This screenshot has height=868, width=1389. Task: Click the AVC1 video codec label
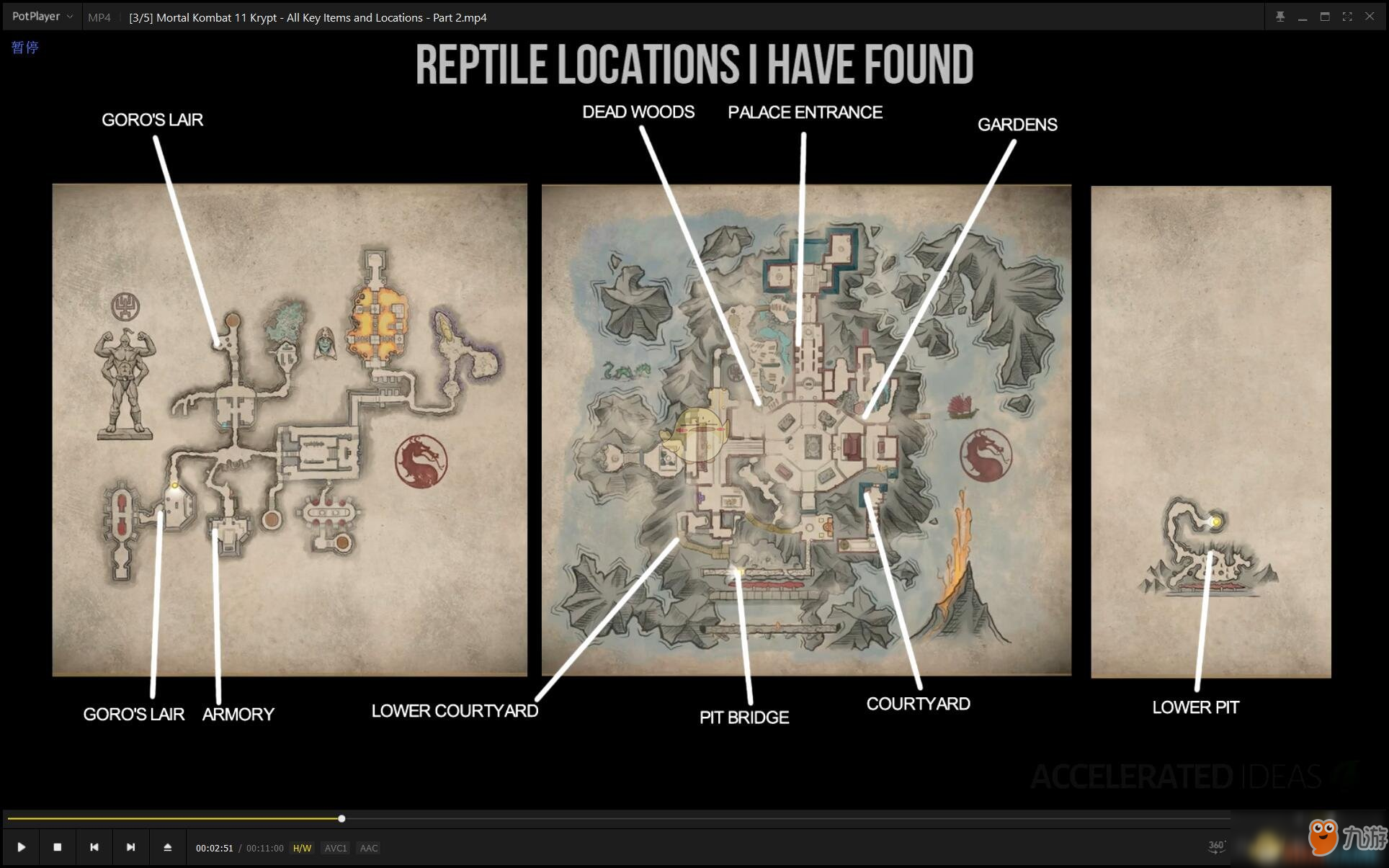336,848
